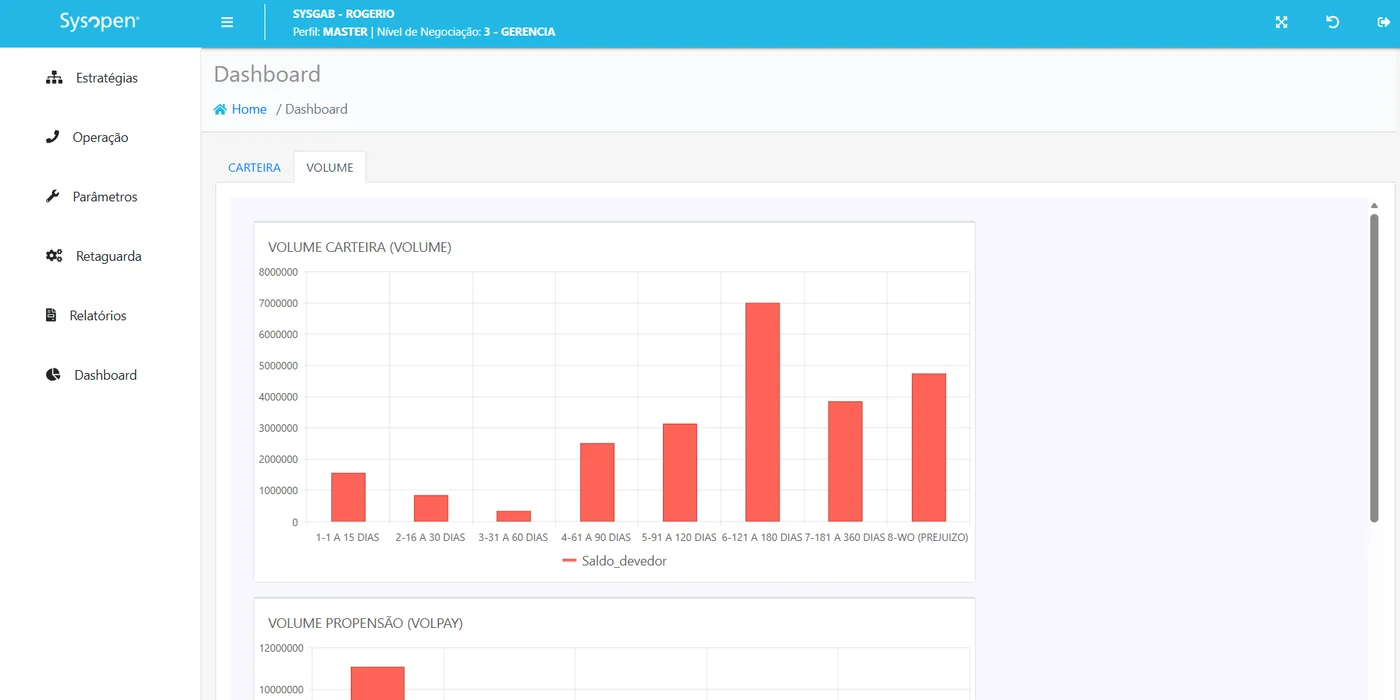The width and height of the screenshot is (1400, 700).
Task: Switch to the CARTEIRA tab
Action: pyautogui.click(x=254, y=167)
